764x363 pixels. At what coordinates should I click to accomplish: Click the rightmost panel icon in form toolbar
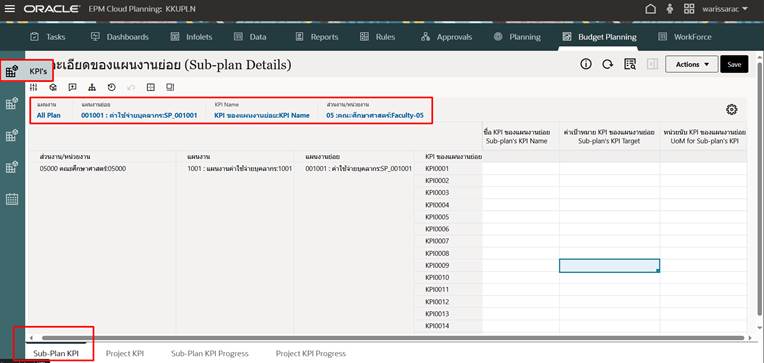click(170, 87)
